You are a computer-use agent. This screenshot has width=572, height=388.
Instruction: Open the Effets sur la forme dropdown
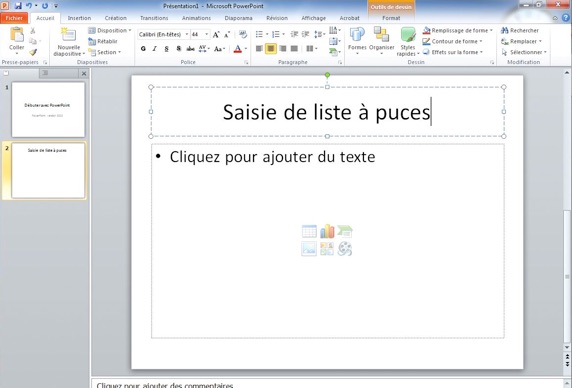[453, 52]
